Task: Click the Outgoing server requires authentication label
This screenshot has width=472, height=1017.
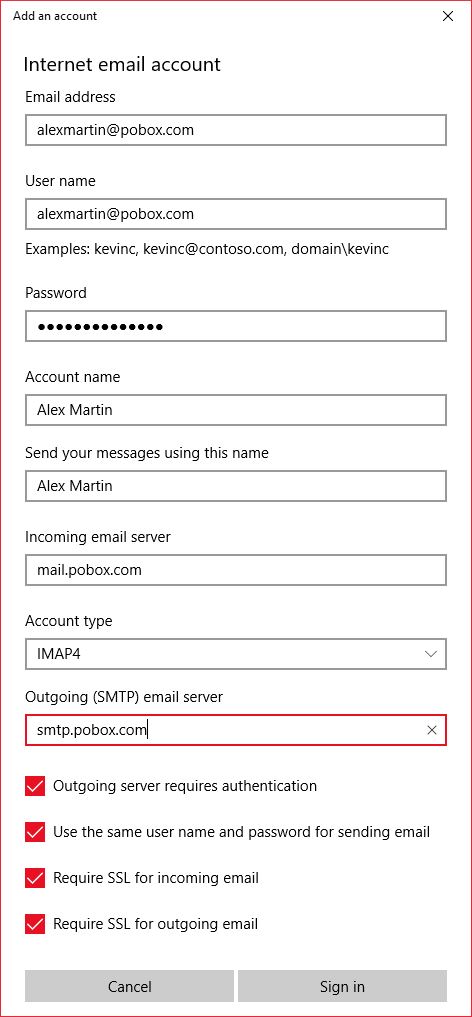Action: (185, 786)
